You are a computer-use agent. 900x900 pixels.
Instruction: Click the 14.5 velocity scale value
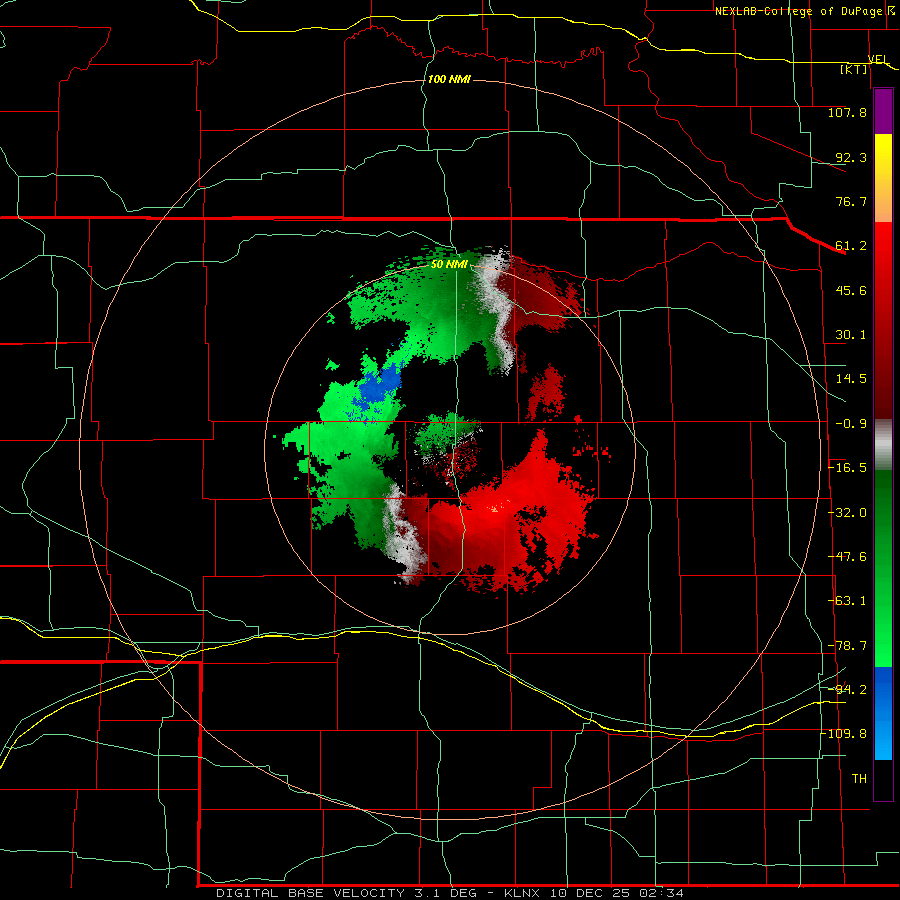(x=851, y=379)
